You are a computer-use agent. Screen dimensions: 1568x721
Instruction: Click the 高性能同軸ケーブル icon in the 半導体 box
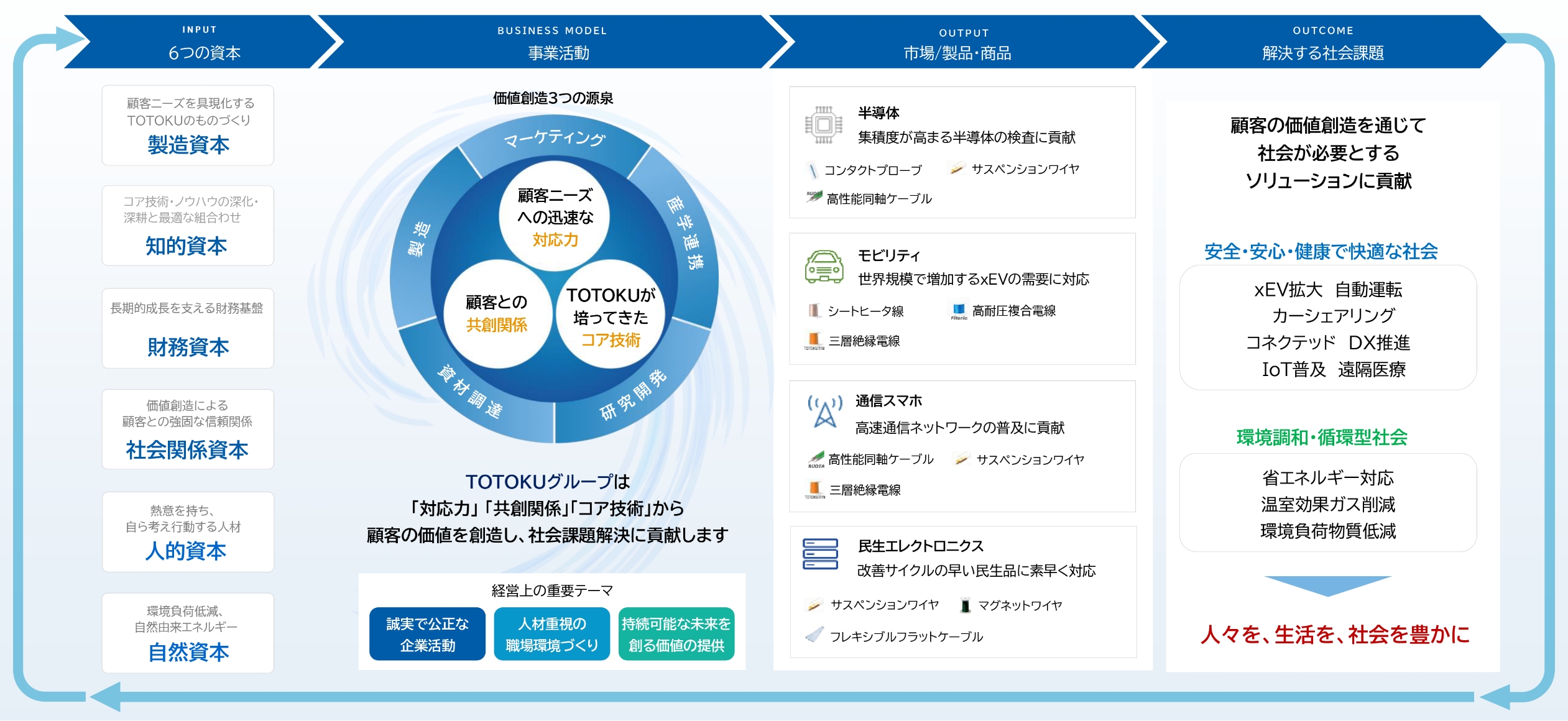(x=814, y=197)
